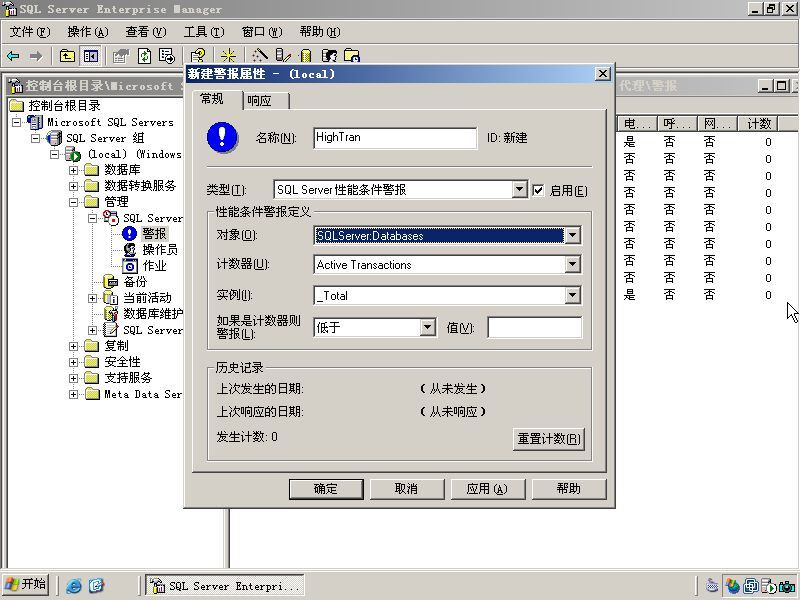This screenshot has width=800, height=600.
Task: Open the 操作 menu
Action: pyautogui.click(x=88, y=32)
